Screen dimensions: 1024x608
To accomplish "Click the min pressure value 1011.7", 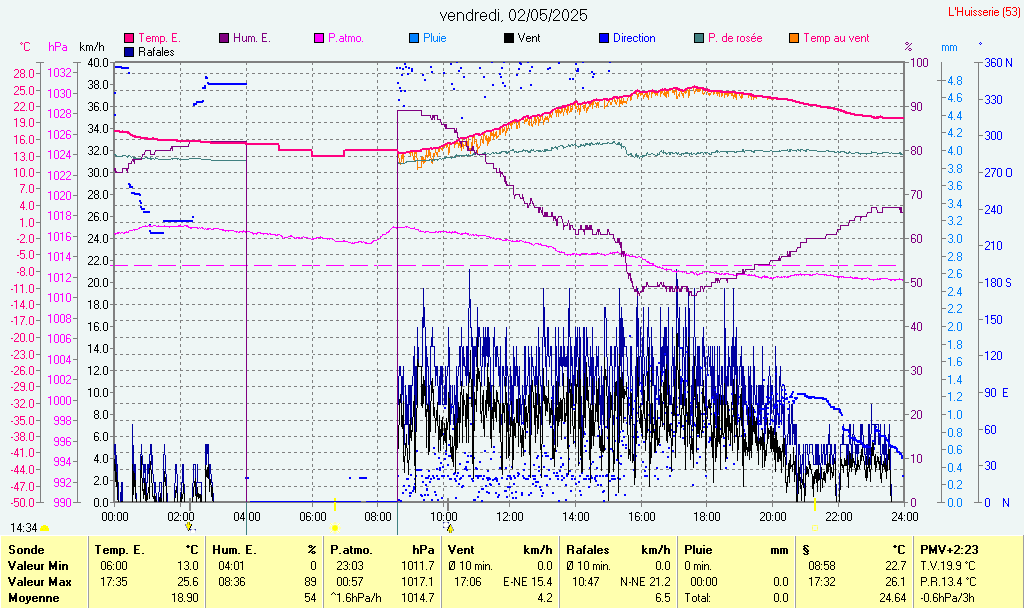I will [418, 566].
